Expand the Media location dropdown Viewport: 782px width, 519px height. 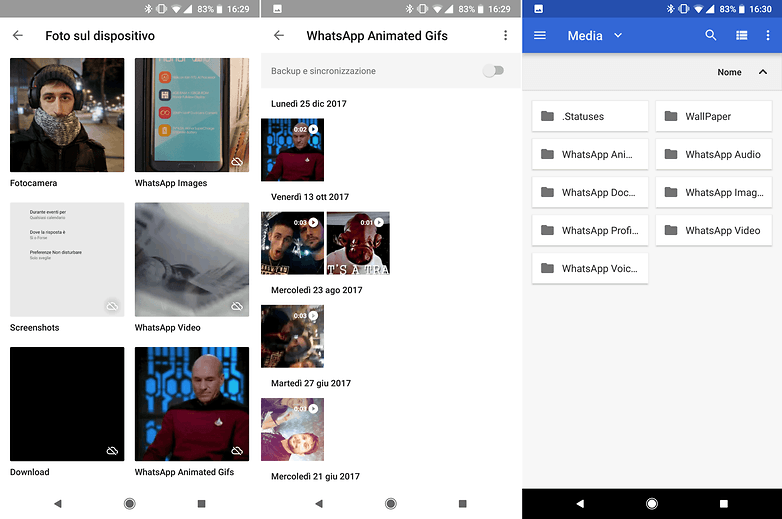[x=618, y=35]
